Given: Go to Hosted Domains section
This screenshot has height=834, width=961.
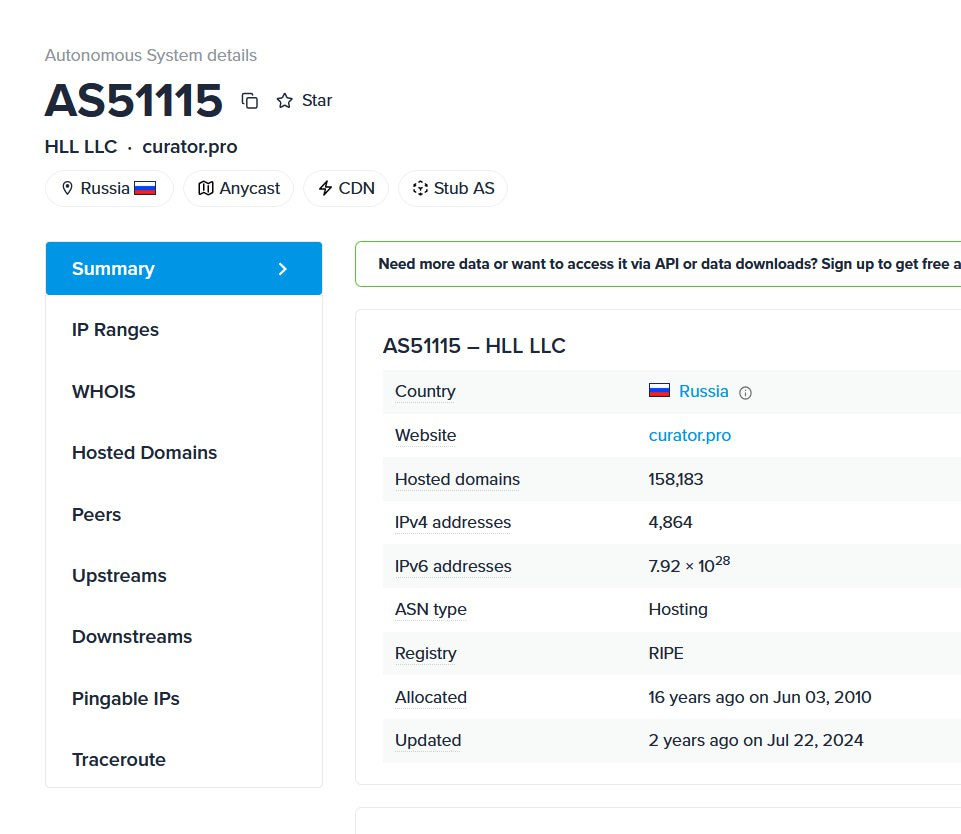Looking at the screenshot, I should [145, 453].
